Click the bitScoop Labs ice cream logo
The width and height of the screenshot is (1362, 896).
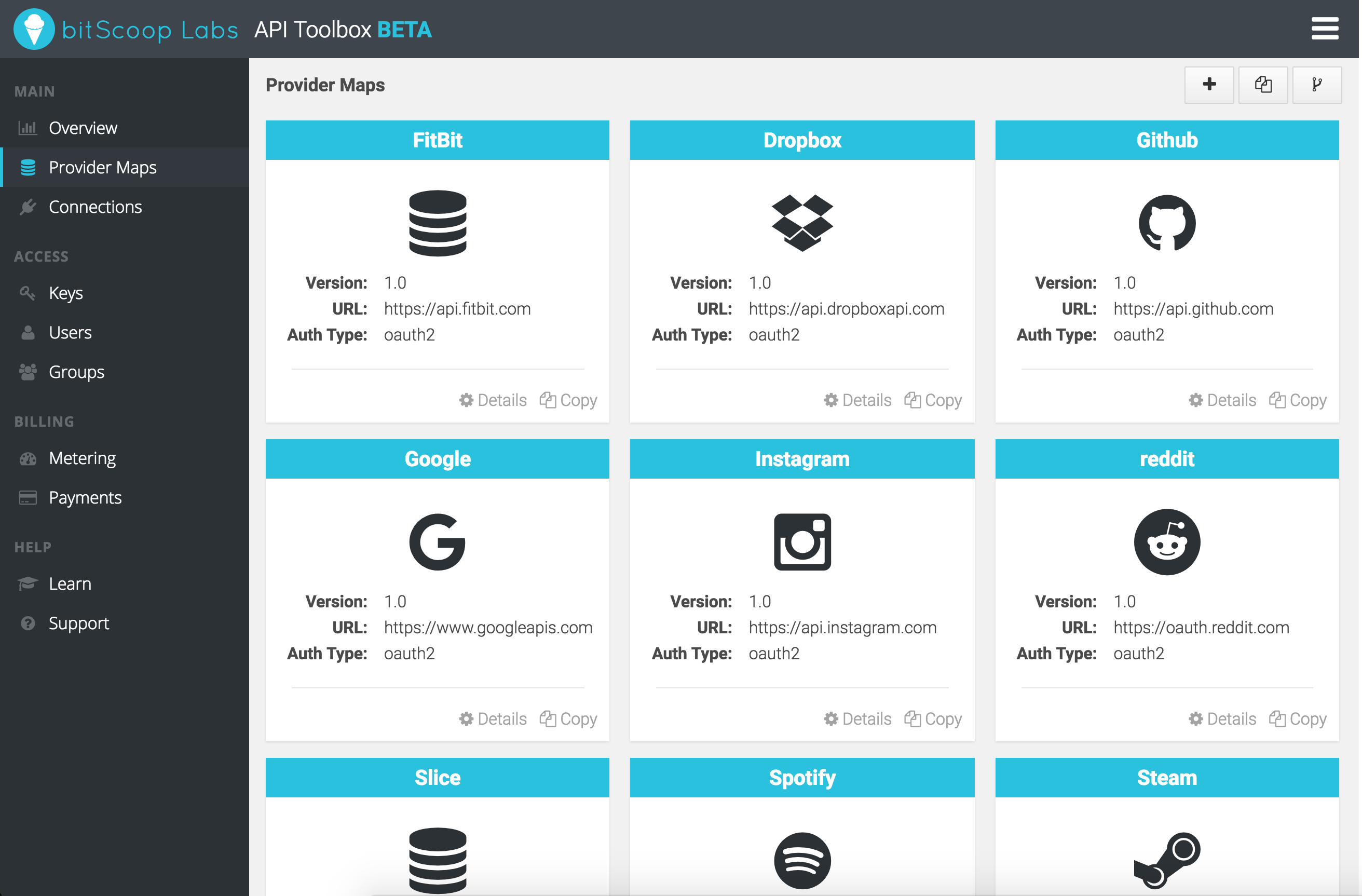[34, 29]
